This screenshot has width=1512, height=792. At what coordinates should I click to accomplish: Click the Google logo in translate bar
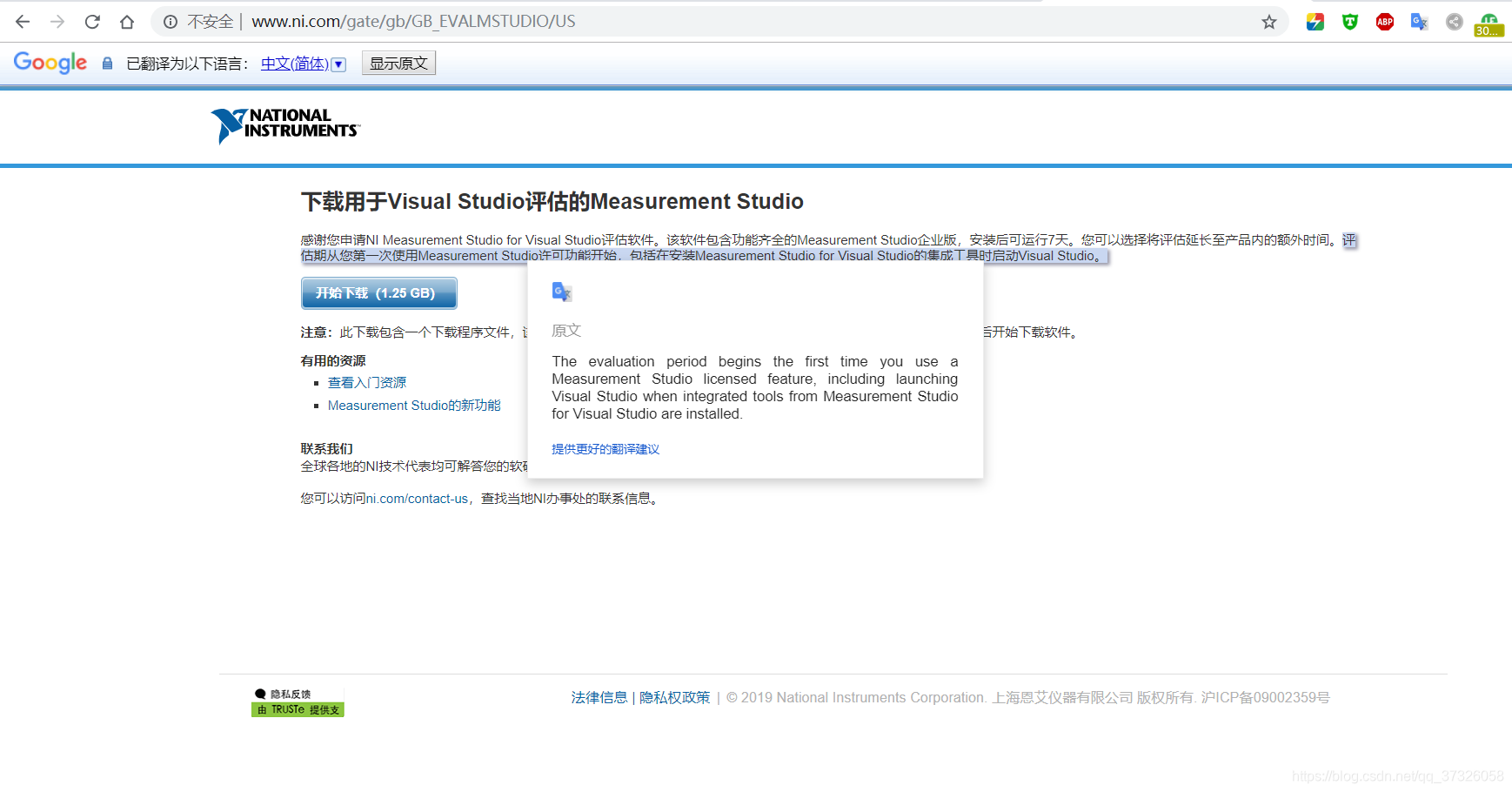[50, 63]
